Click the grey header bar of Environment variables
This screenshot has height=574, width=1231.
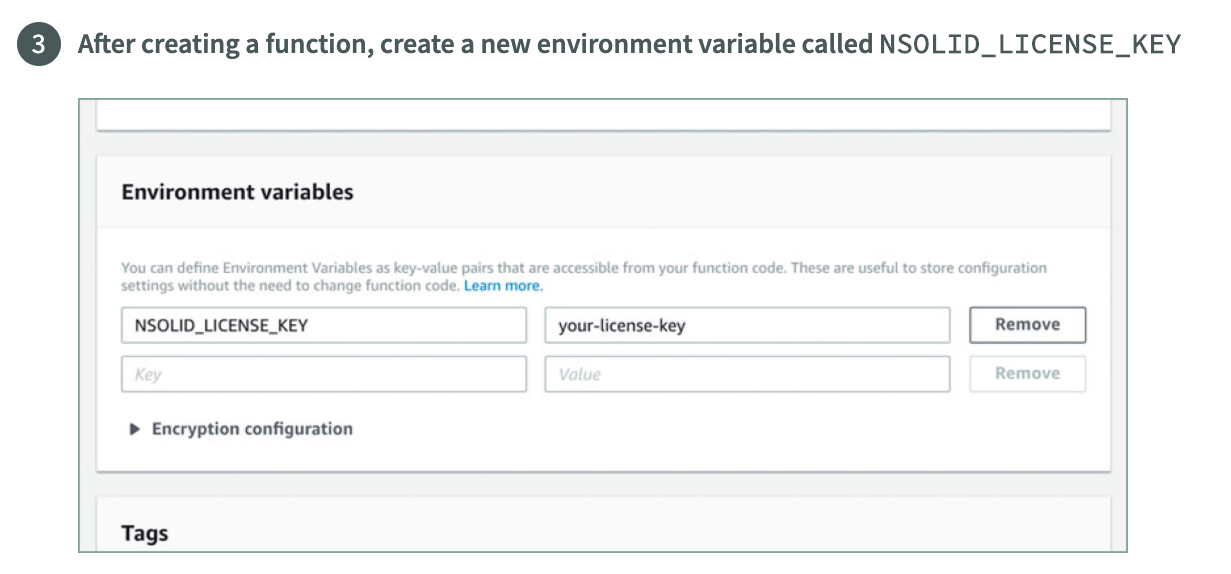click(x=700, y=192)
